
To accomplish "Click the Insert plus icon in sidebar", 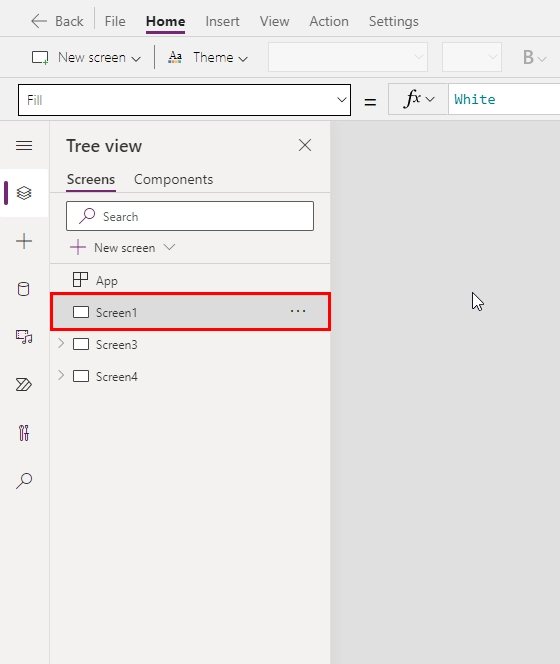I will pyautogui.click(x=24, y=241).
